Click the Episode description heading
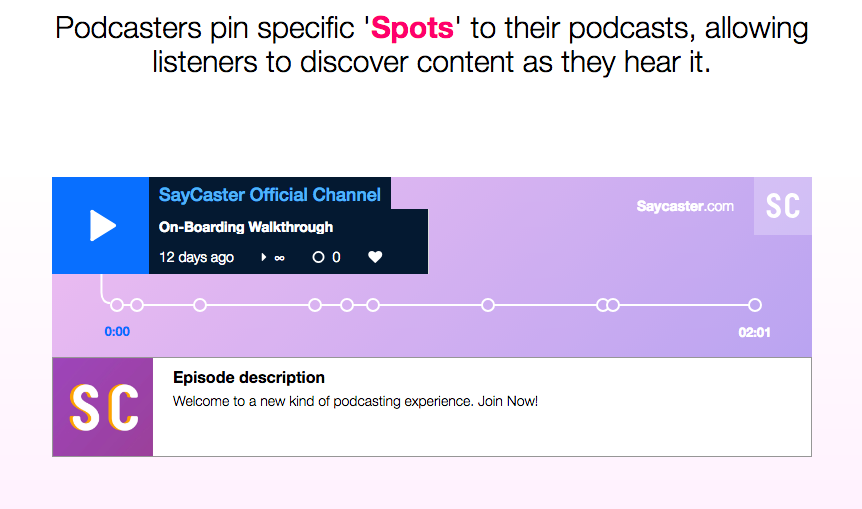 pyautogui.click(x=249, y=378)
